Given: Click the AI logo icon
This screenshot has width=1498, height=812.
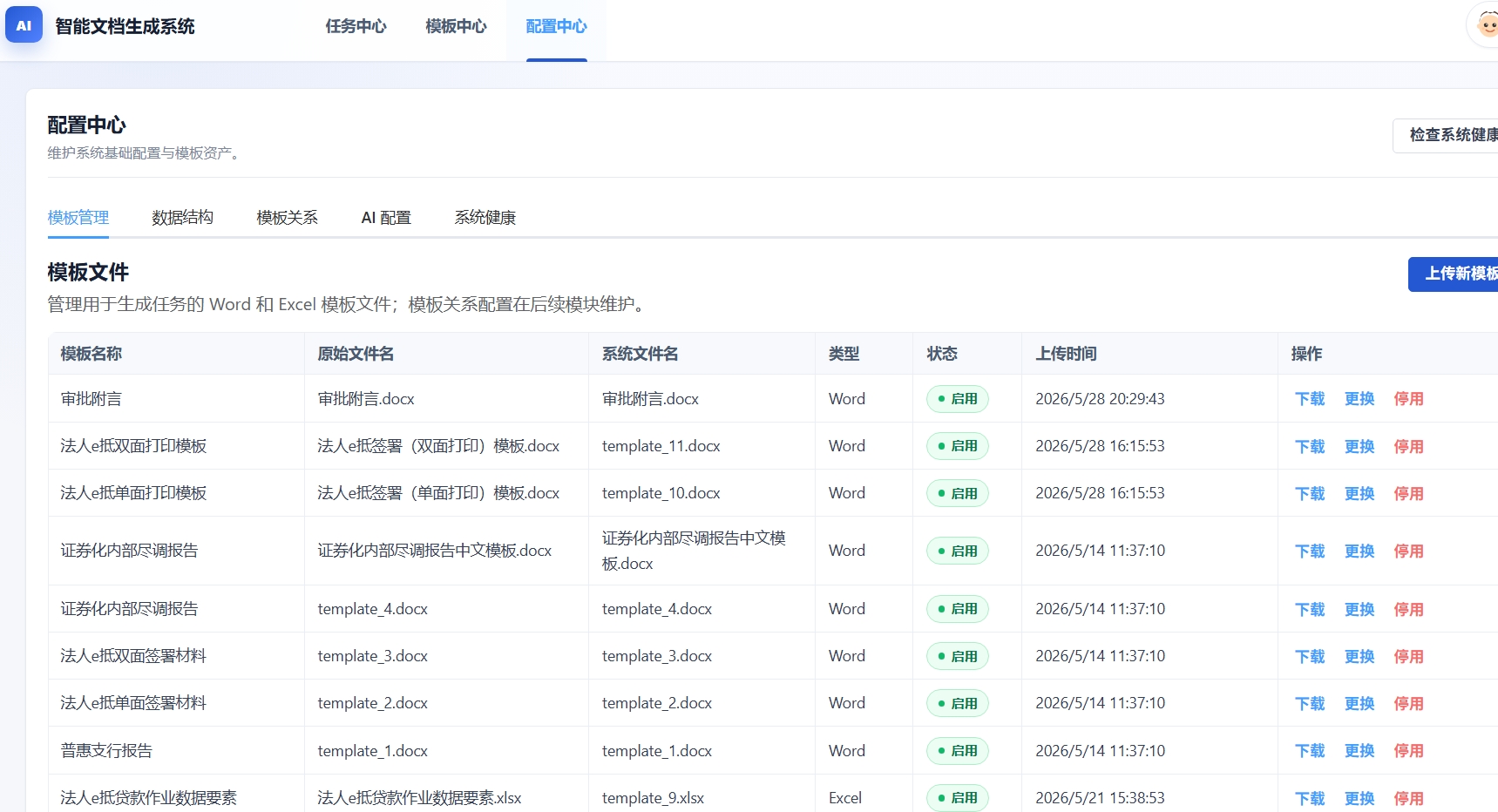Looking at the screenshot, I should 24,25.
